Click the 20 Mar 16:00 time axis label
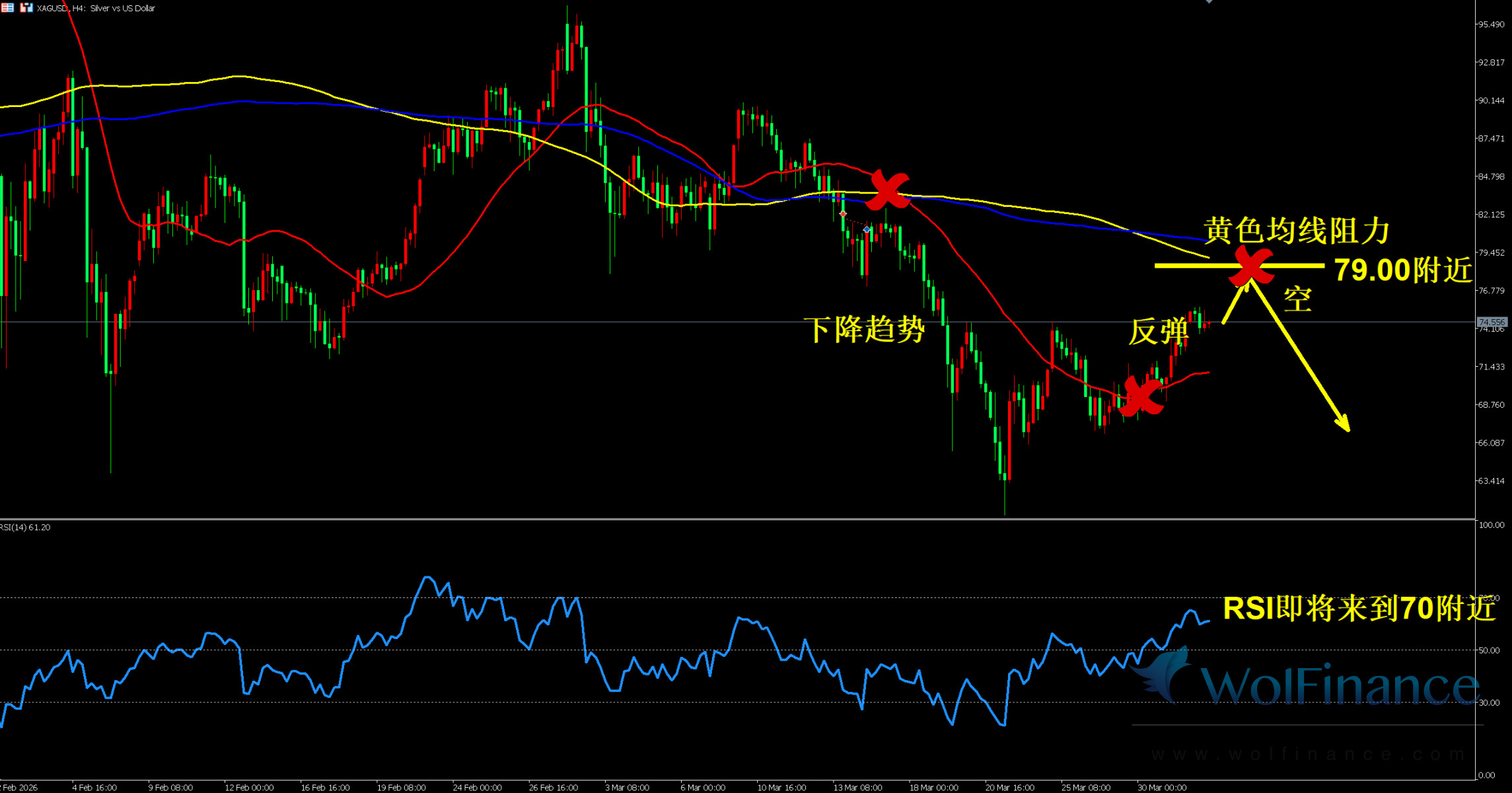This screenshot has height=793, width=1512. (1009, 787)
